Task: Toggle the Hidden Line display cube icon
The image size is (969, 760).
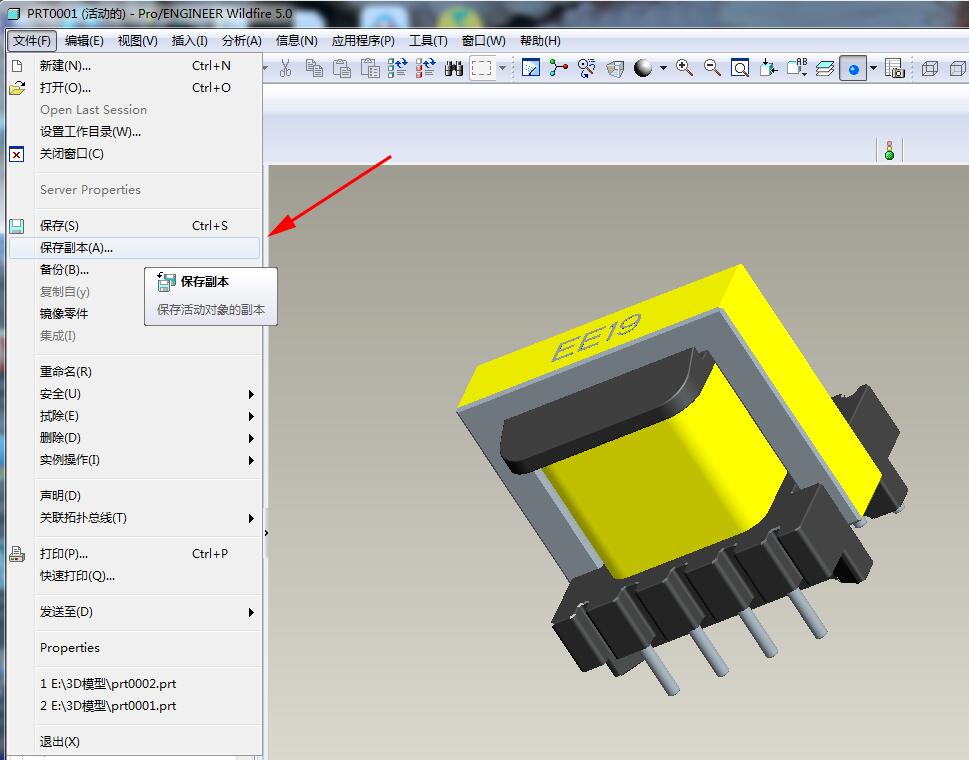Action: pos(957,68)
